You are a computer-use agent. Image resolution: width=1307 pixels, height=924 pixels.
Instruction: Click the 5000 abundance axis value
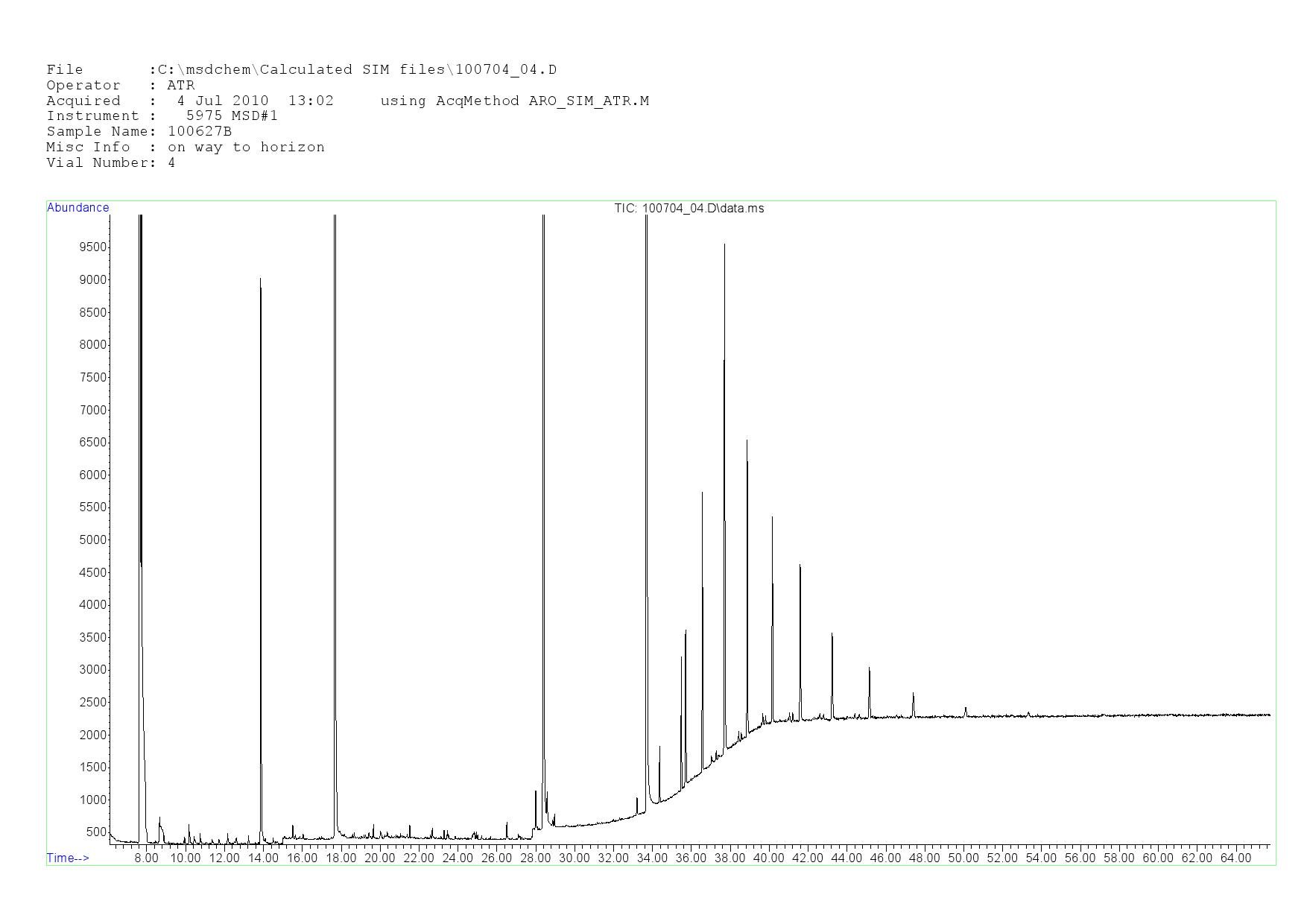coord(93,540)
